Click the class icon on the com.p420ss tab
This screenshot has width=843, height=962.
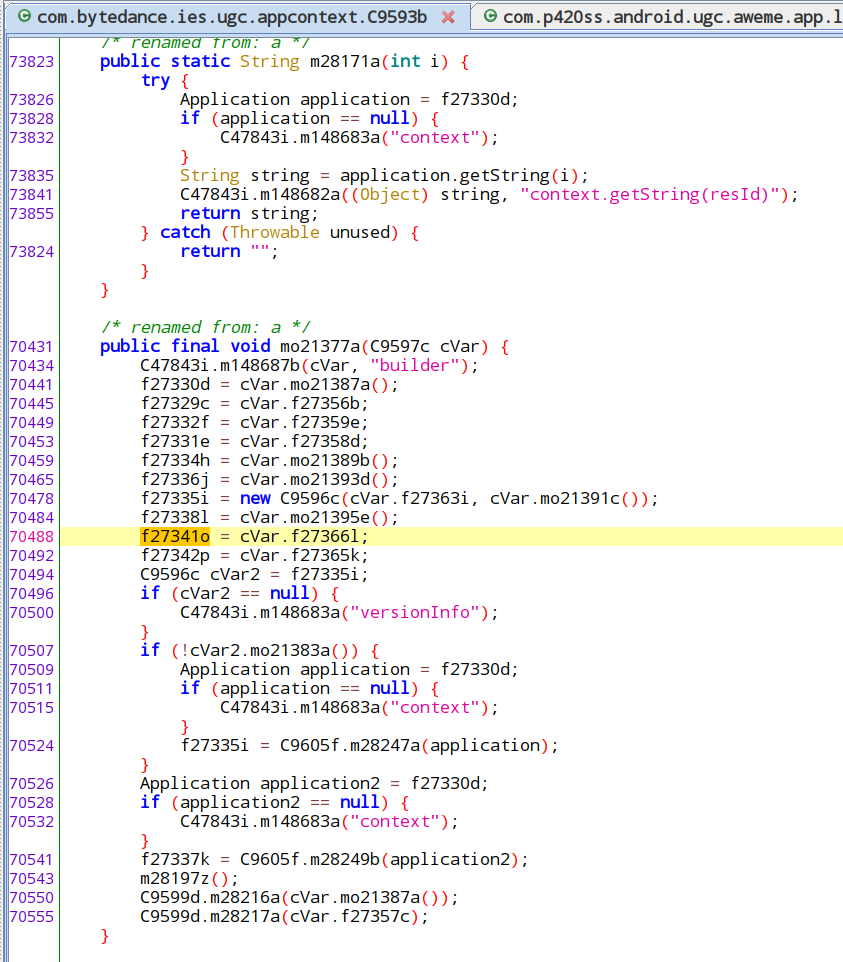coord(490,17)
